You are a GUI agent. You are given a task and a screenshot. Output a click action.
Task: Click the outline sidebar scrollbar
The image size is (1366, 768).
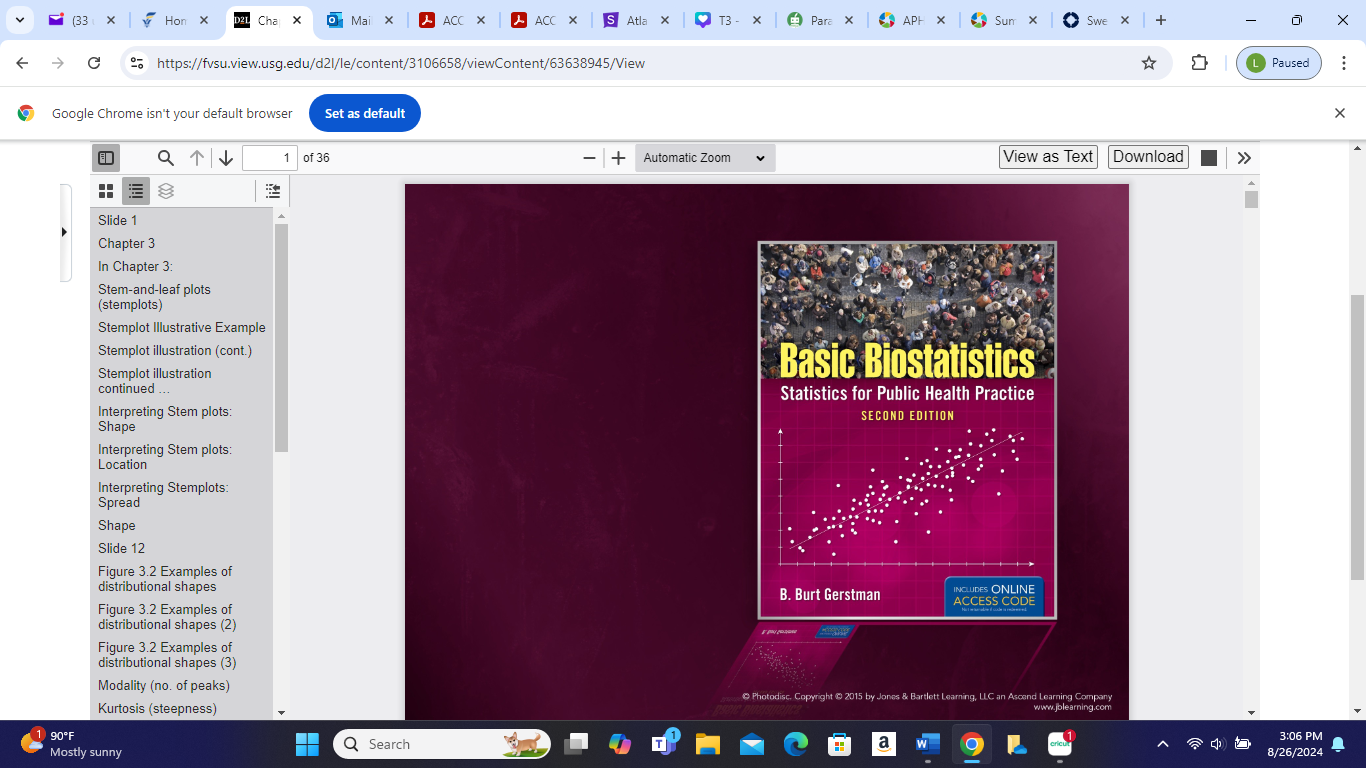point(281,337)
